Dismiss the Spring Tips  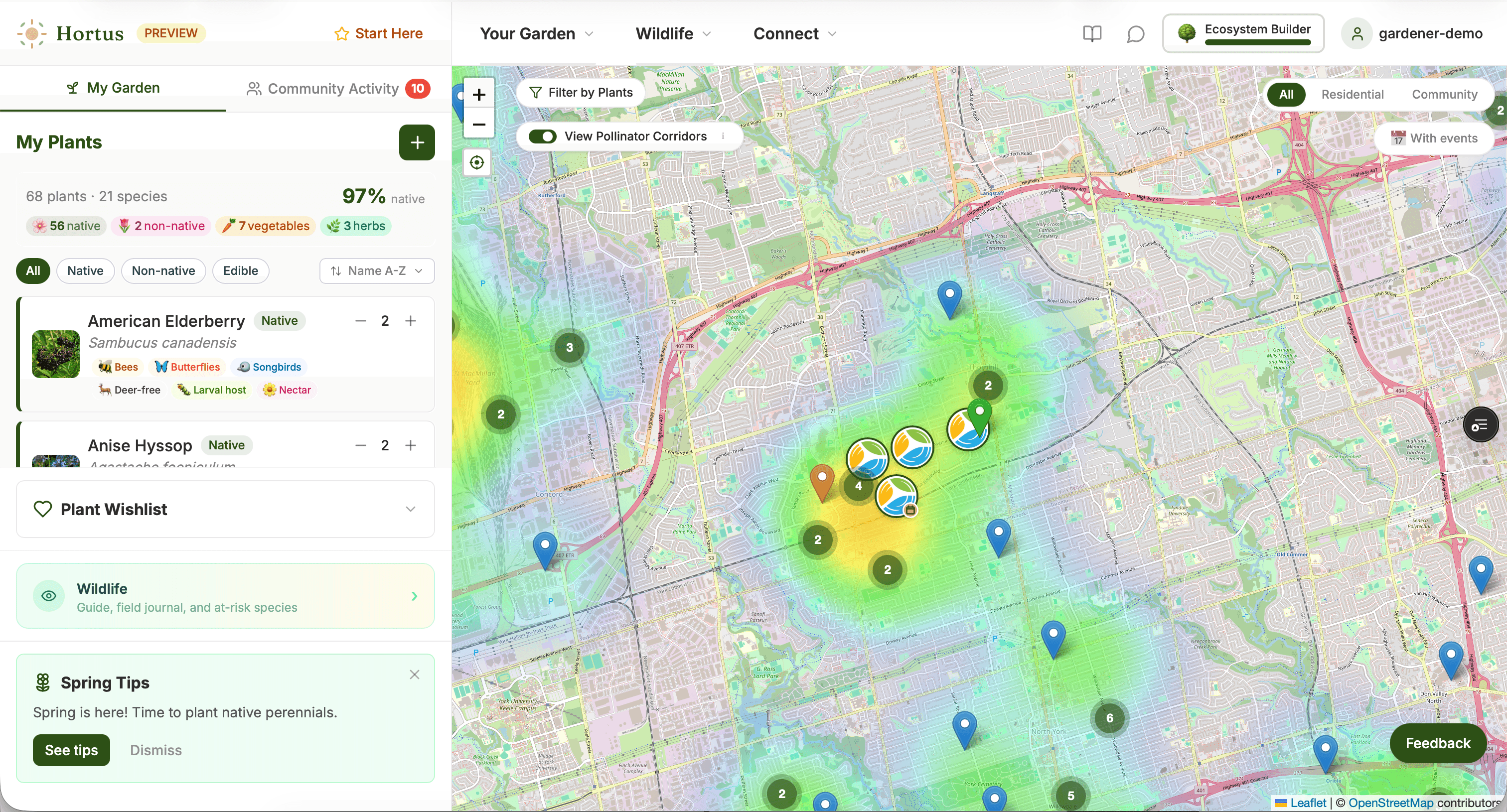pos(155,750)
